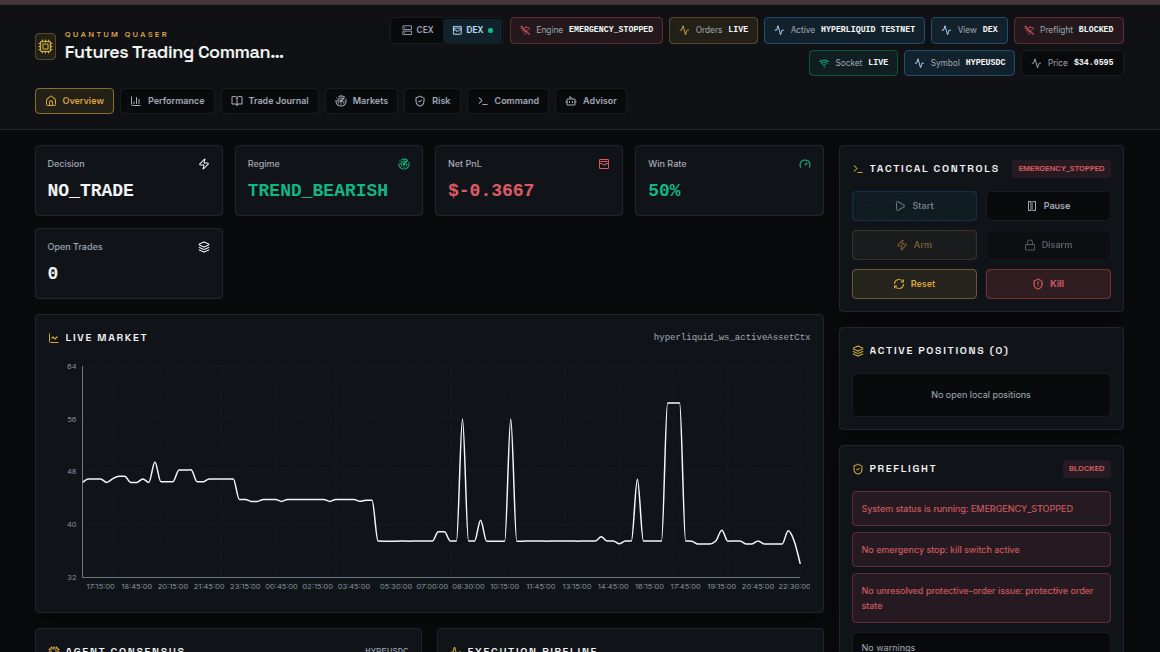This screenshot has width=1160, height=652.
Task: Click the lightning icon on Decision card
Action: click(x=204, y=164)
